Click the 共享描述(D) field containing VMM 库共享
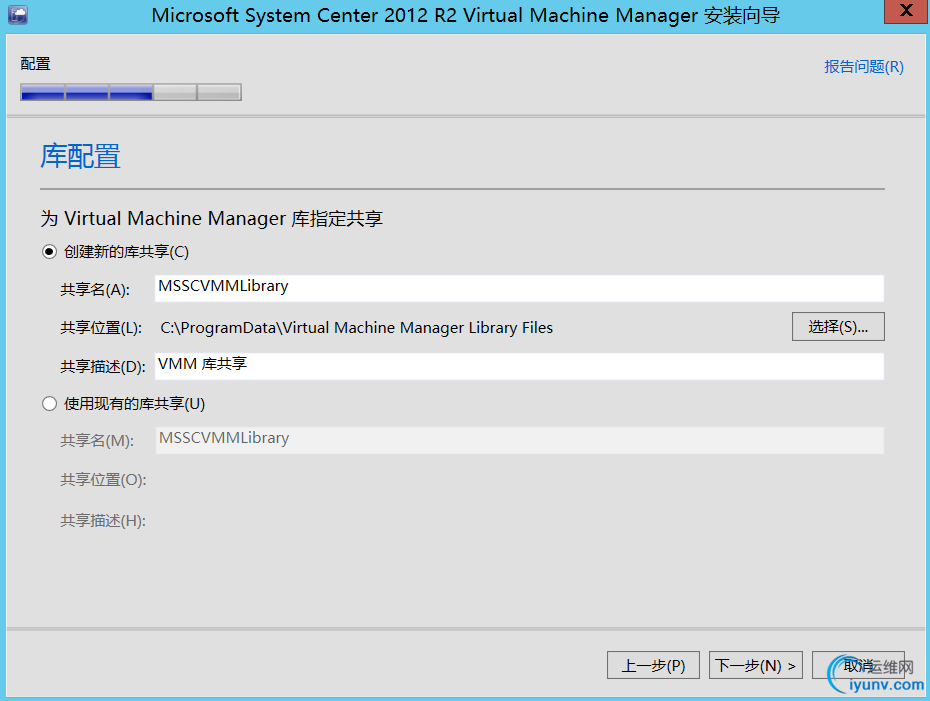 [519, 366]
